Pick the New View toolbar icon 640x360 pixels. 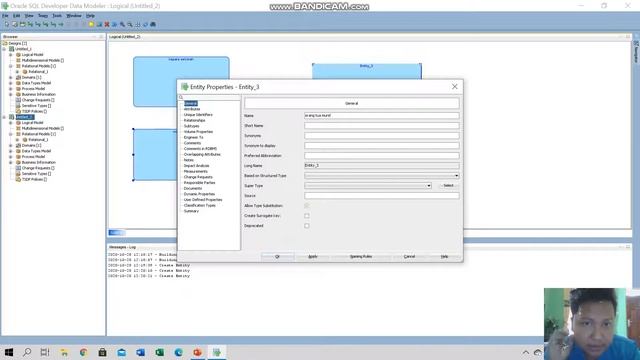click(x=22, y=24)
